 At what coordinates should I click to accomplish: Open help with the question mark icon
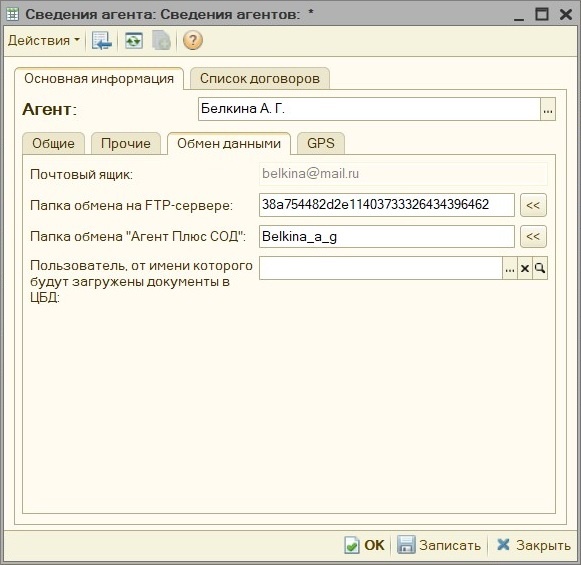click(193, 40)
